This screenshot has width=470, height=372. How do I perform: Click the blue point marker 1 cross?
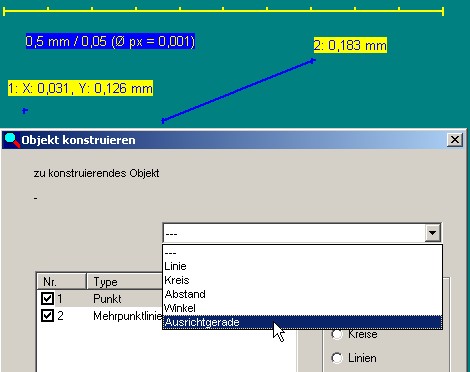point(24,111)
